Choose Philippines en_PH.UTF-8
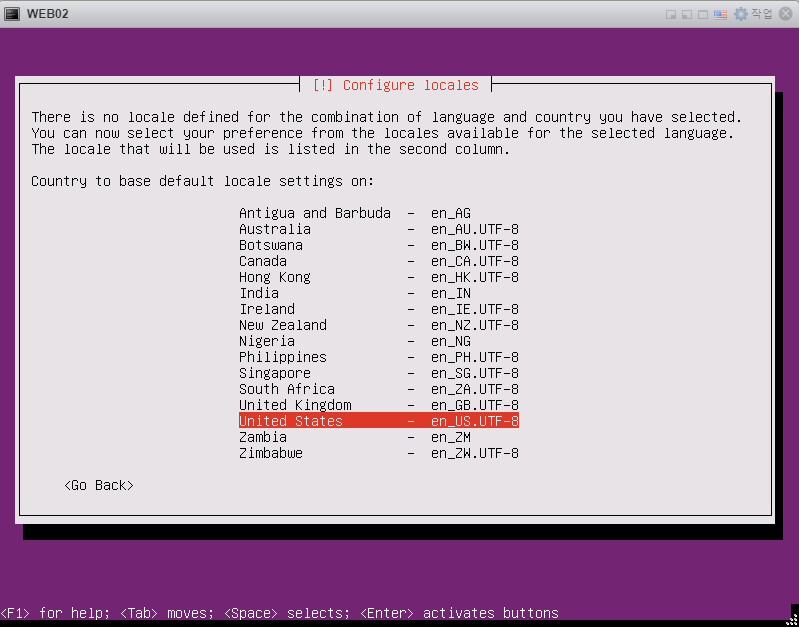799x627 pixels. click(379, 357)
